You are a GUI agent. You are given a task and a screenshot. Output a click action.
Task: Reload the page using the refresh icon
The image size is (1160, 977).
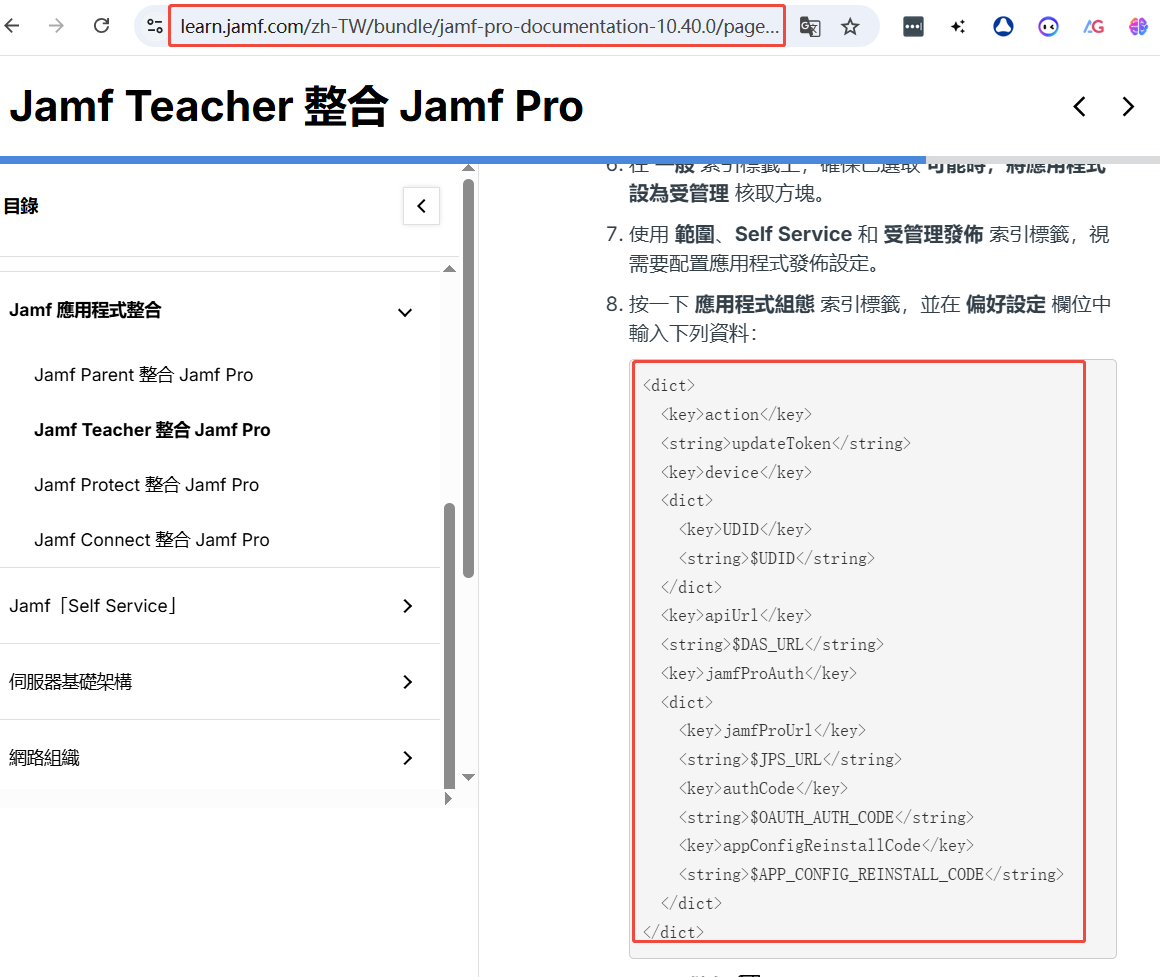pyautogui.click(x=101, y=26)
